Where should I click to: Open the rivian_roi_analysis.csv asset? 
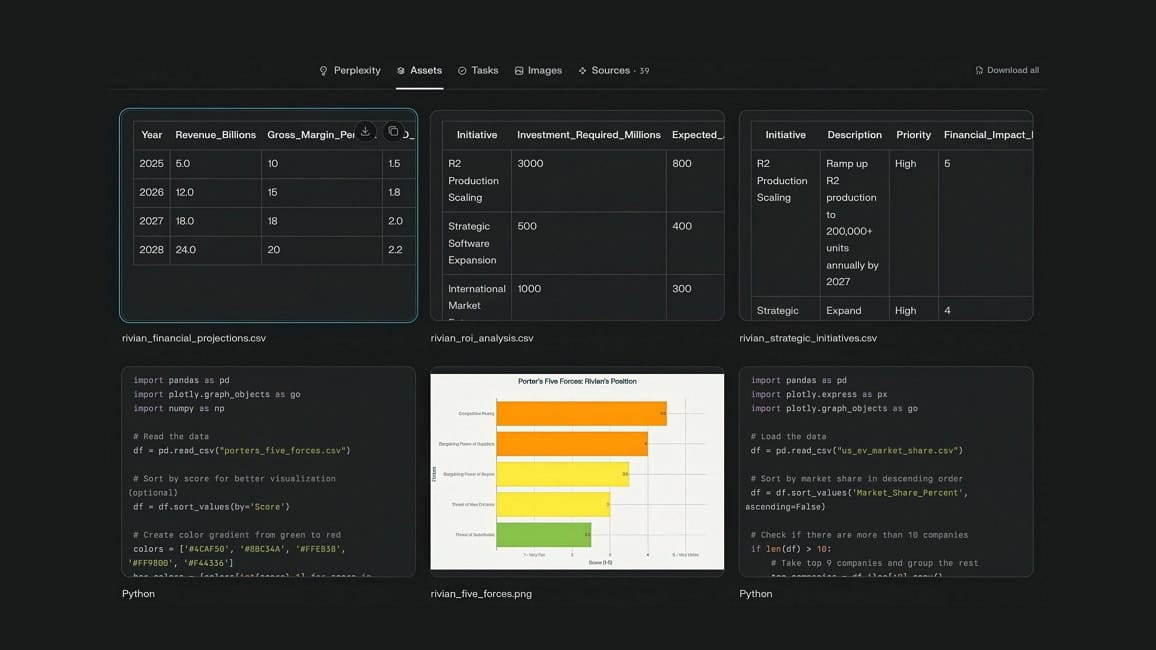pyautogui.click(x=577, y=215)
